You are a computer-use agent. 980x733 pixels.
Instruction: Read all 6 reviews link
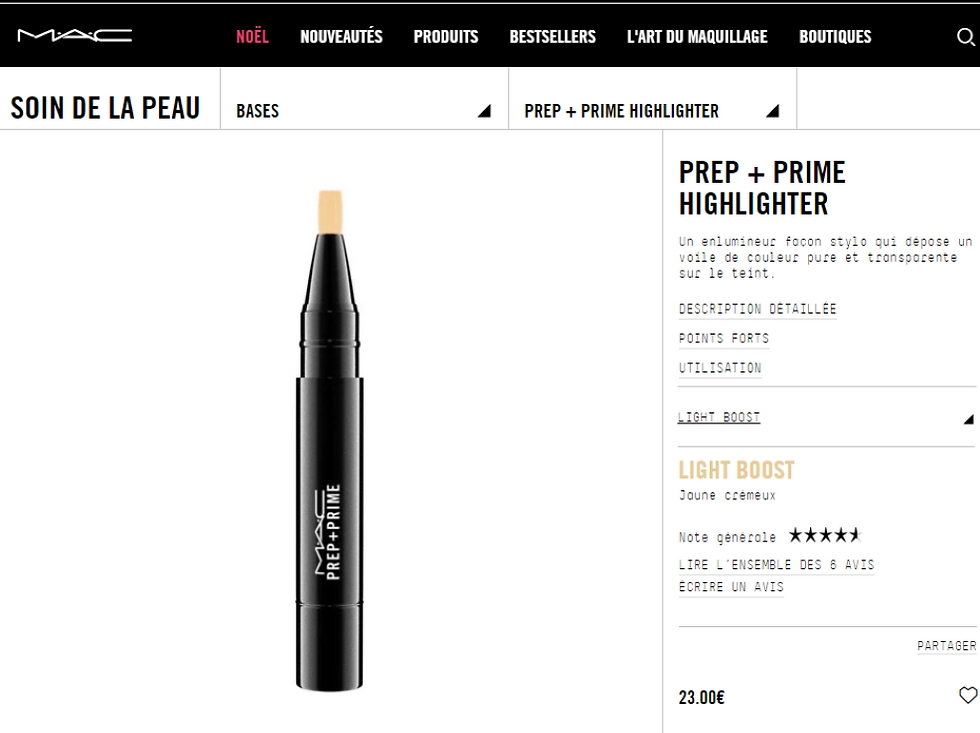coord(776,565)
